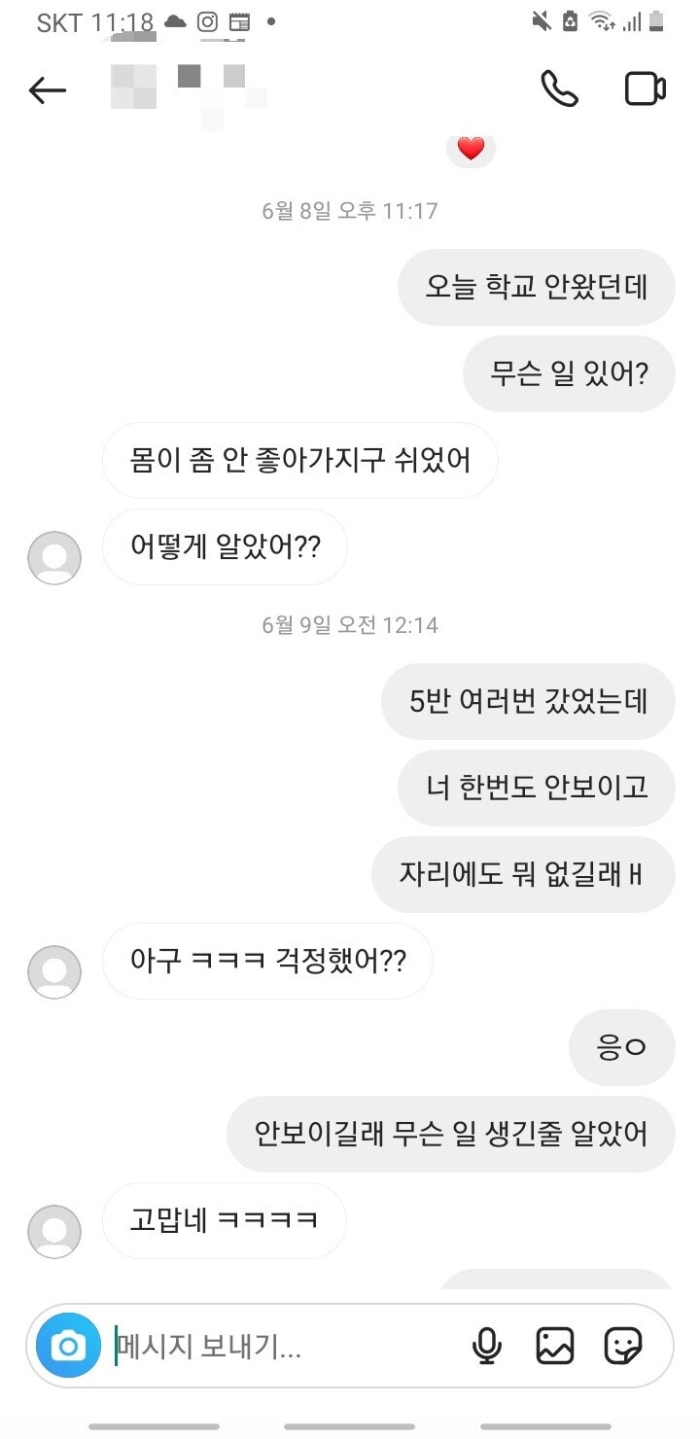Open the blurred contact name header
700x1439 pixels.
(190, 92)
